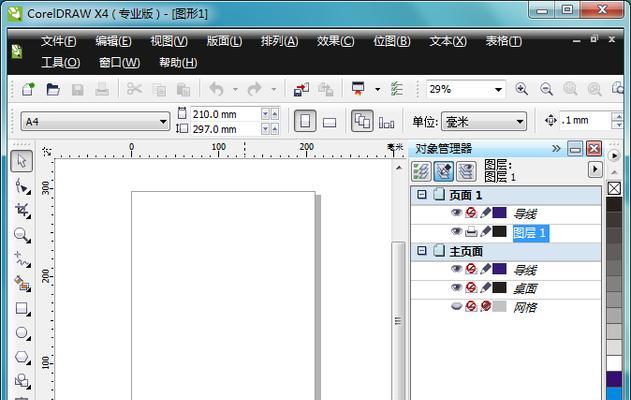
Task: Click the Zoom in magnifier
Action: pyautogui.click(x=522, y=89)
